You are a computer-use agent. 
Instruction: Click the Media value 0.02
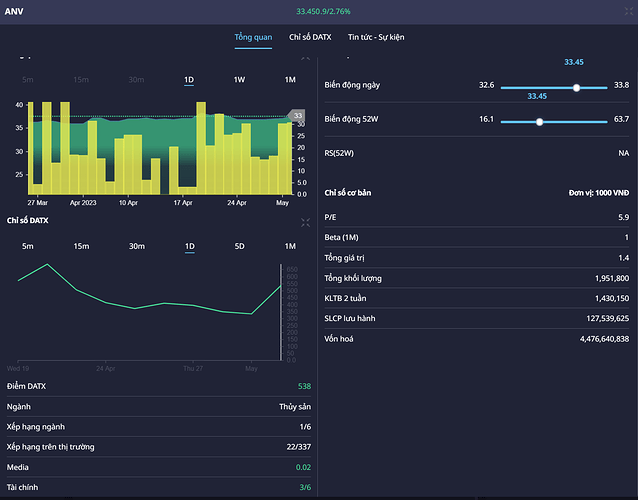coord(304,467)
